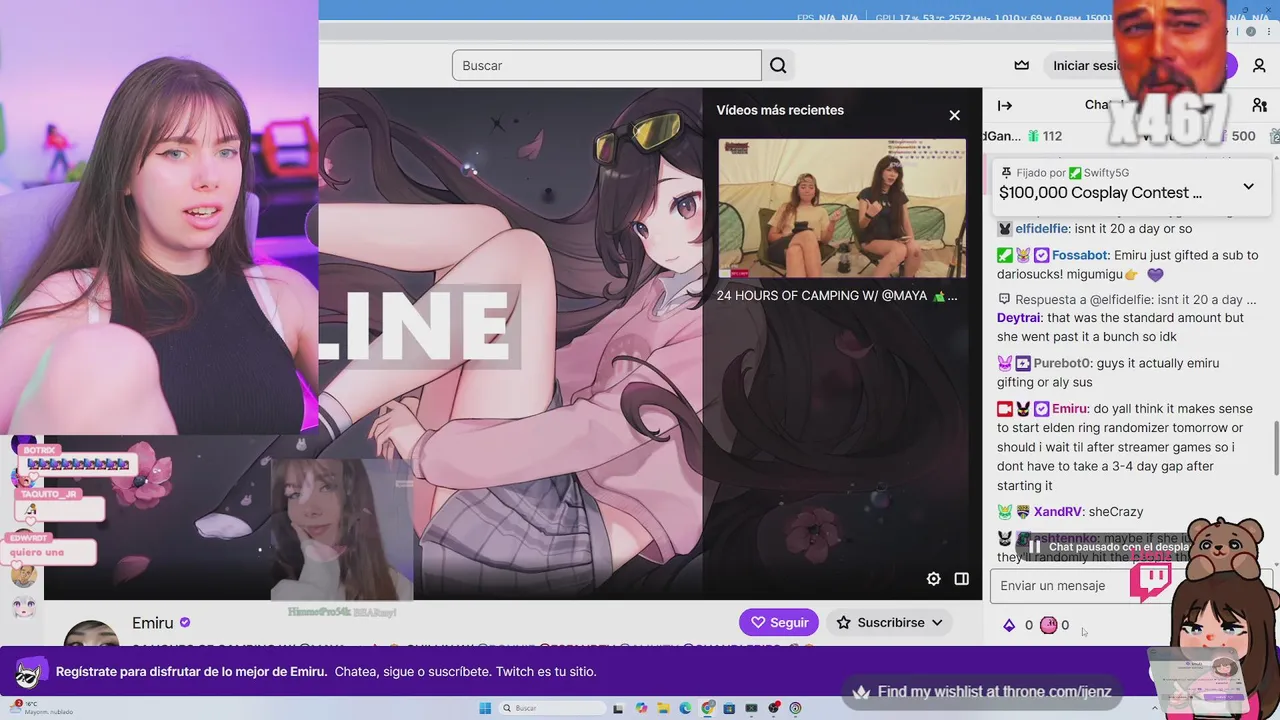Open the Suscribirse dropdown
Image resolution: width=1280 pixels, height=720 pixels.
click(890, 622)
